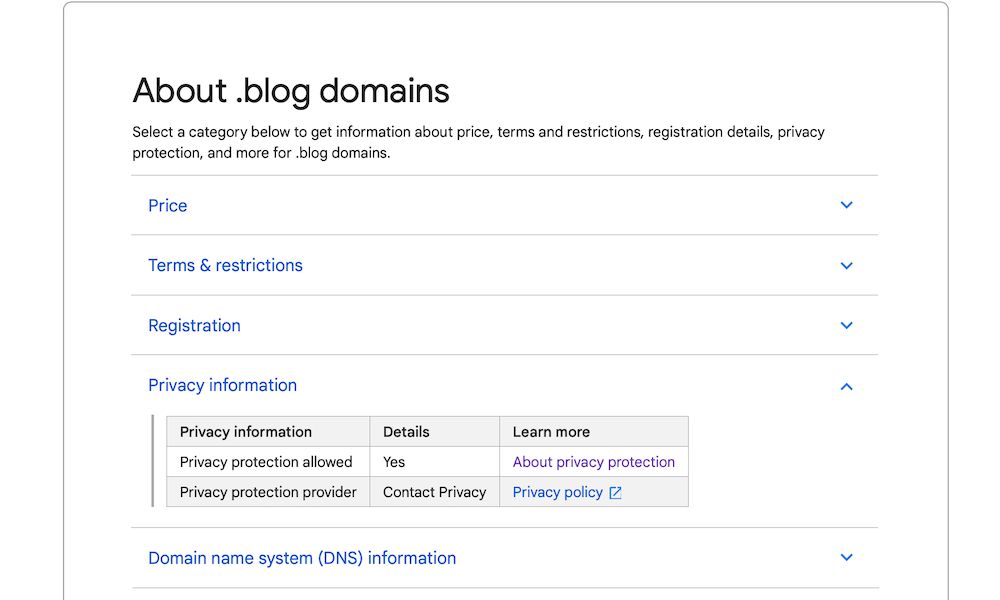1000x600 pixels.
Task: Click the Yes value under Details
Action: [x=391, y=461]
